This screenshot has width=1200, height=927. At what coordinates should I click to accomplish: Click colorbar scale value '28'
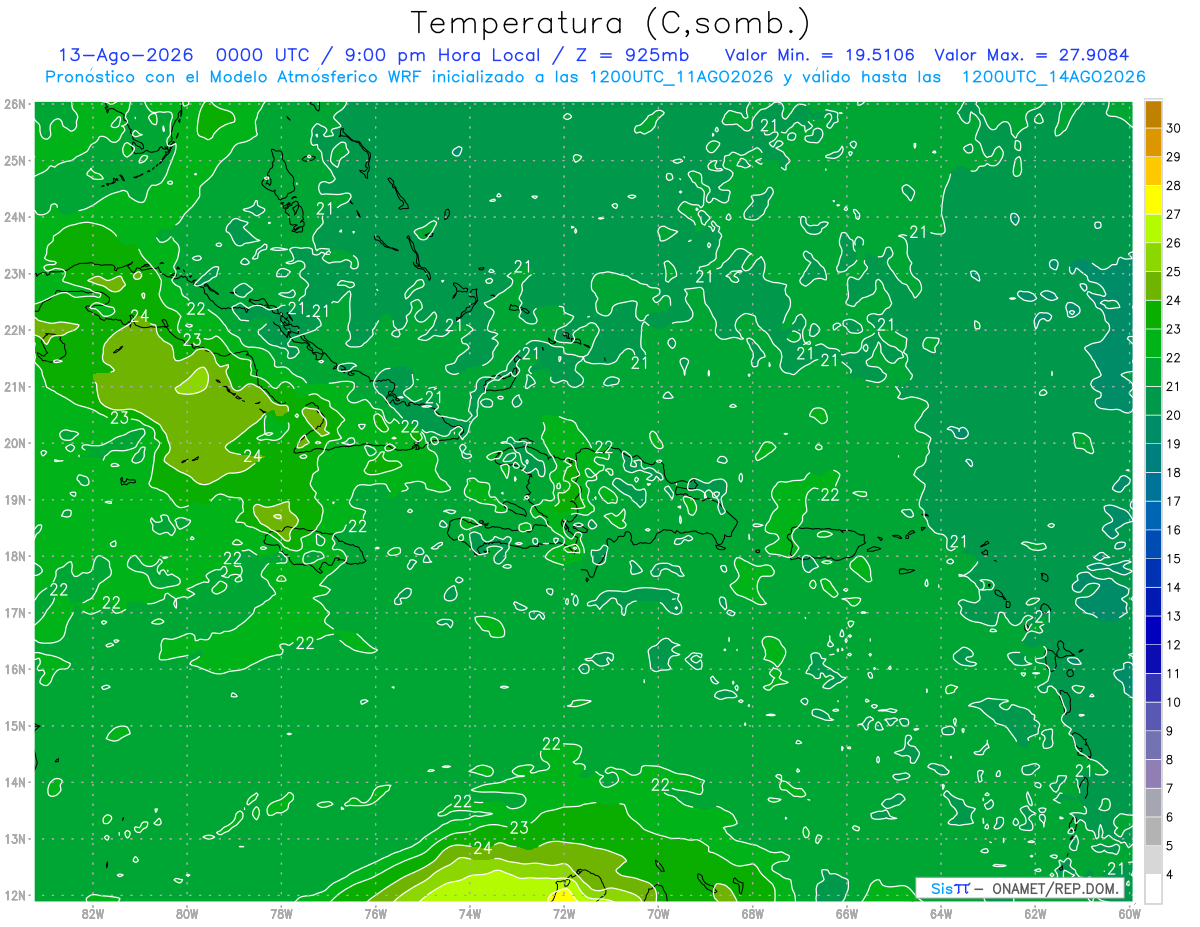pos(1173,186)
